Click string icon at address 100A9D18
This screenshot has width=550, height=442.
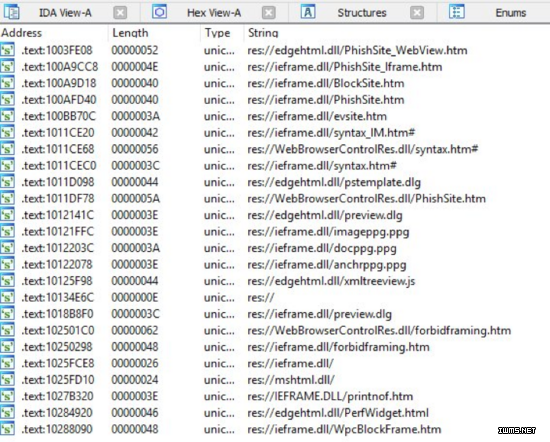(7, 83)
